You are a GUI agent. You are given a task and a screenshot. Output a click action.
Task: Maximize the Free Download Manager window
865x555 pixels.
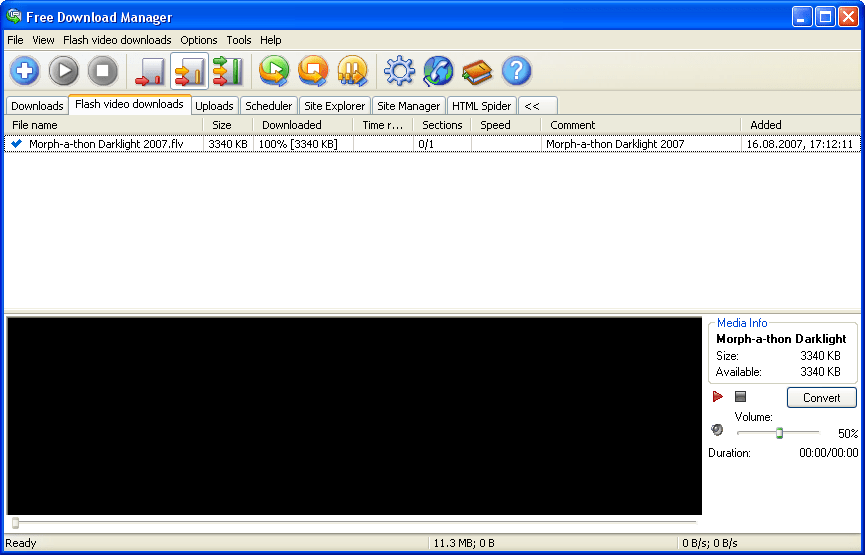(825, 17)
